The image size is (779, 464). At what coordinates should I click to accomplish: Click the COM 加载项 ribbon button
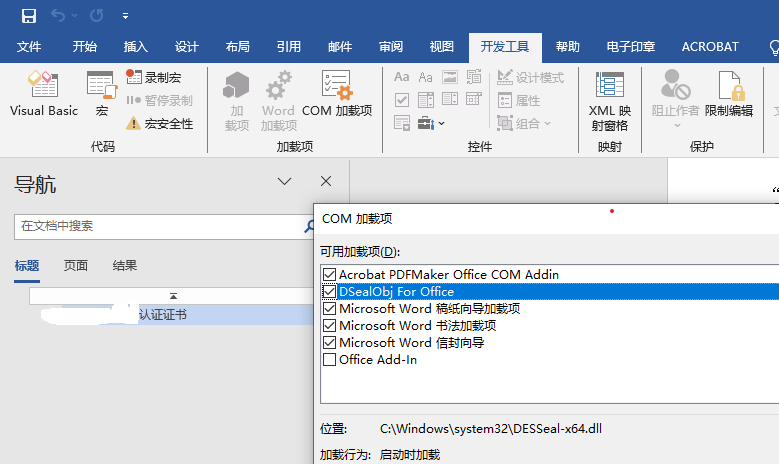[337, 94]
